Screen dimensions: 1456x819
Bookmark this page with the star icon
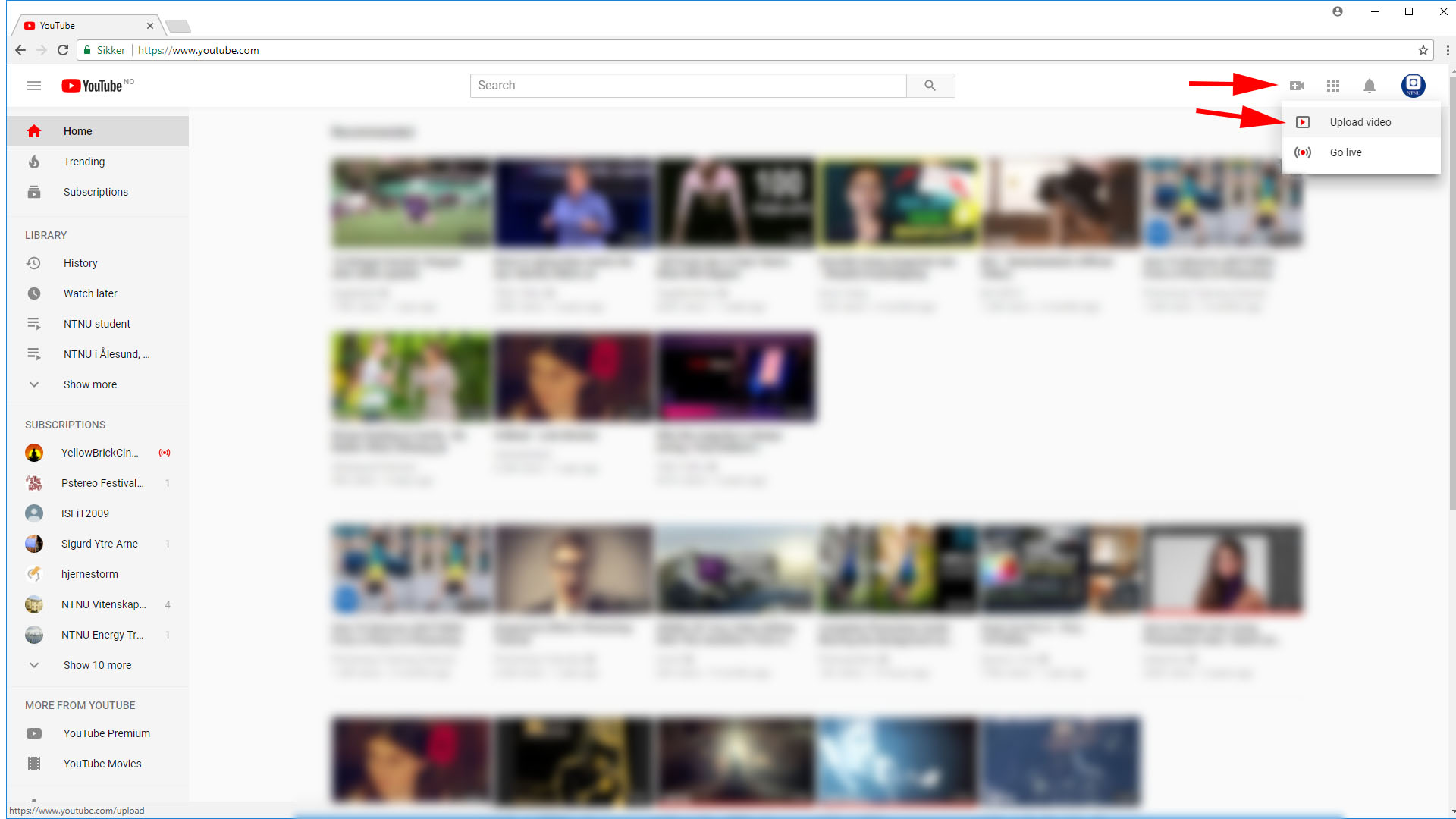tap(1423, 50)
